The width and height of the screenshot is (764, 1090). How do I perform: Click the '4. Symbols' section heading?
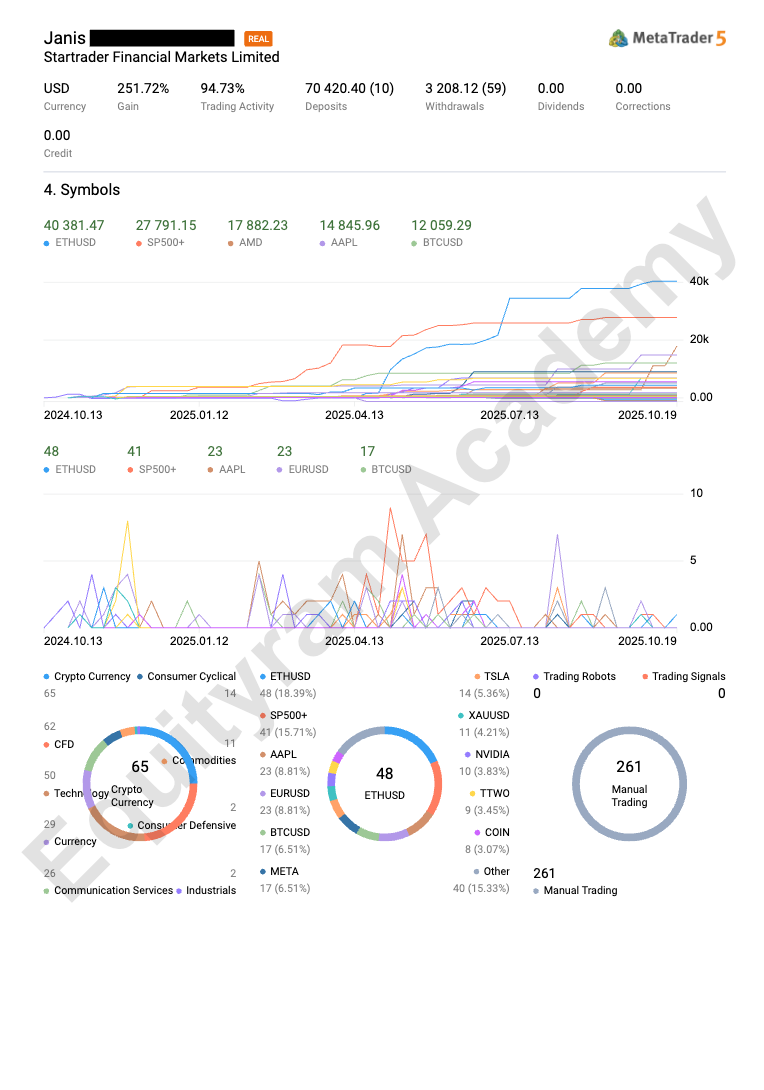82,190
